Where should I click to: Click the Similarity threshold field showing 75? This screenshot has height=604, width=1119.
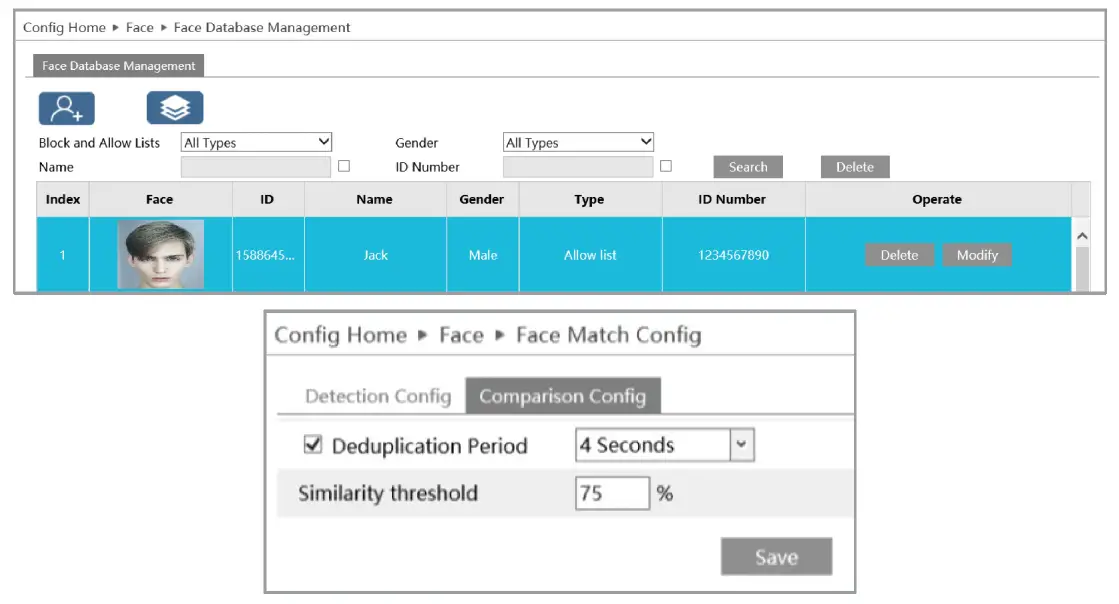tap(612, 493)
